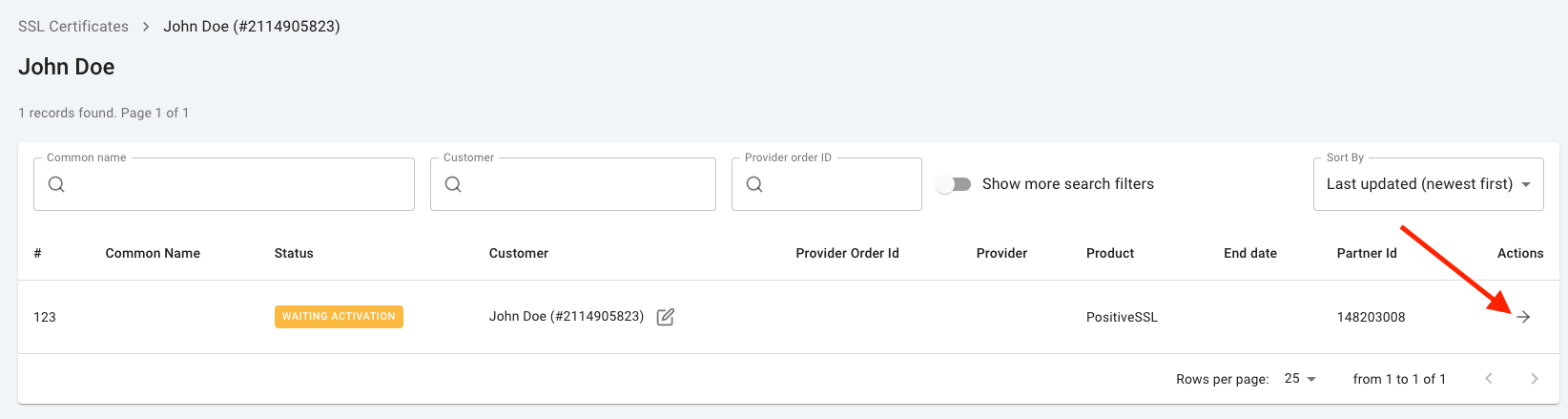This screenshot has width=1568, height=419.
Task: Open John Doe customer link in row
Action: (x=567, y=317)
